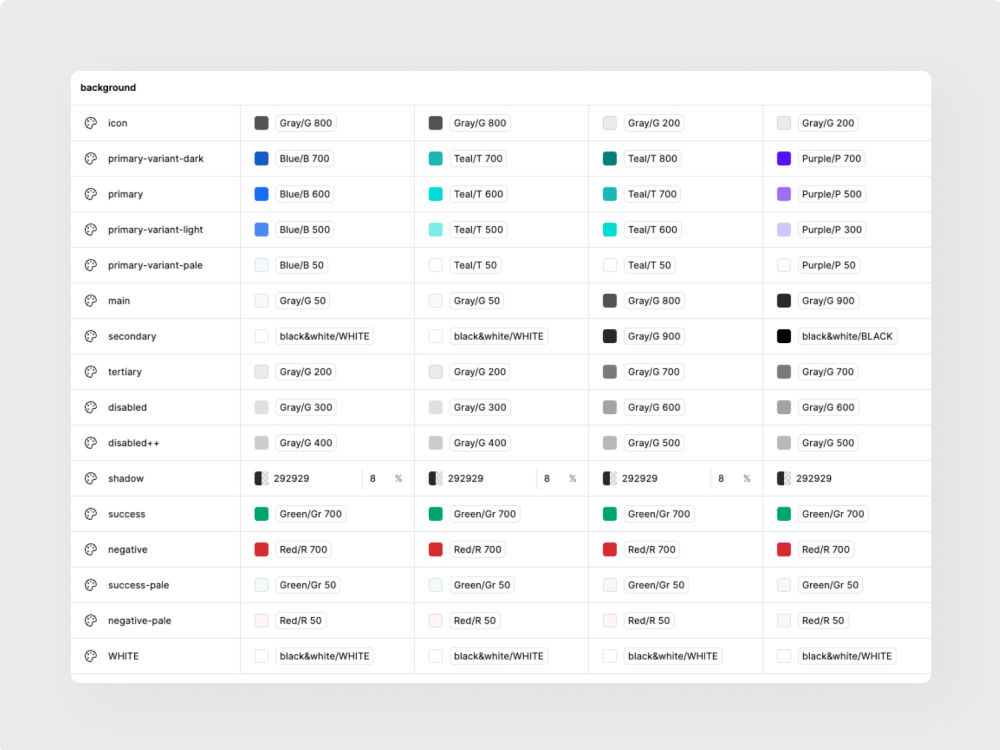Click the palette icon for primary-variant-pale
The height and width of the screenshot is (750, 1000).
pyautogui.click(x=91, y=265)
